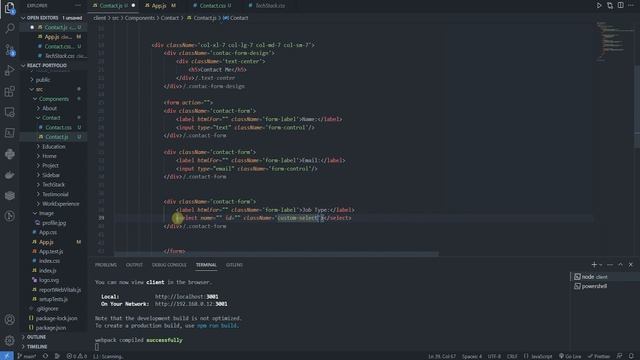Click the editor horizontal scrollbar
Viewport: 640px width, 360px height.
click(276, 254)
